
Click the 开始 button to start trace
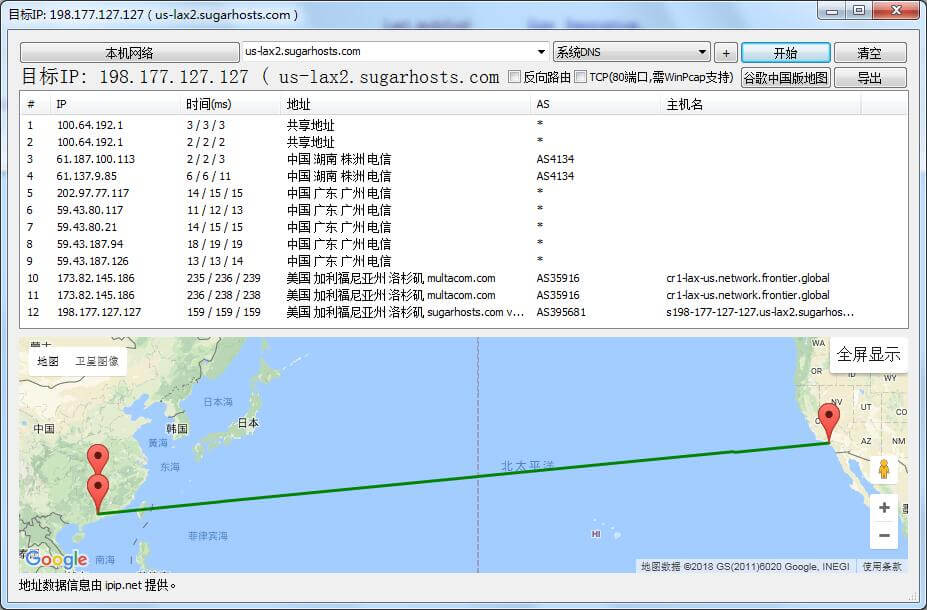click(x=785, y=53)
